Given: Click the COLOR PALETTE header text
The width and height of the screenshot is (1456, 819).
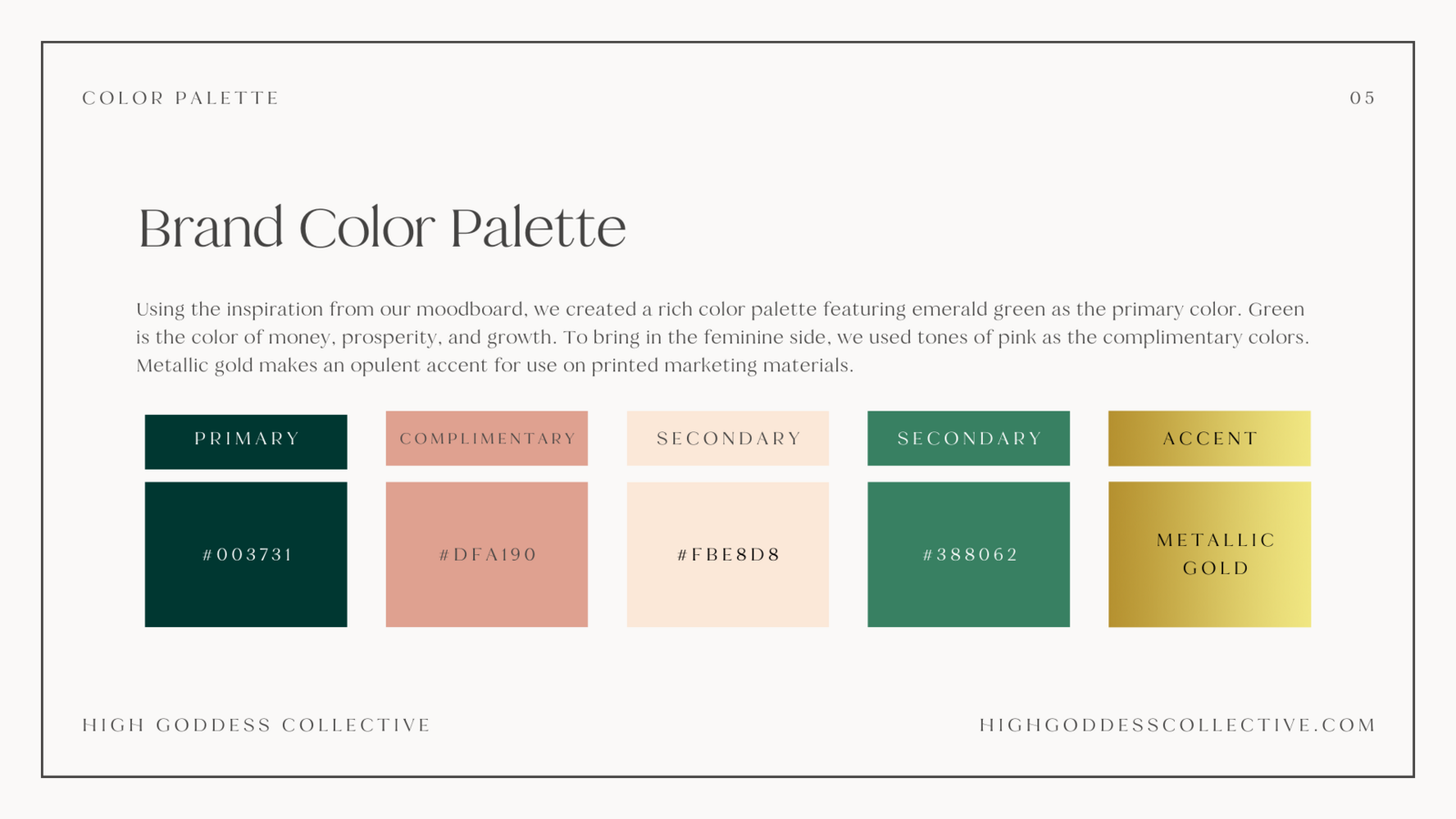Looking at the screenshot, I should [181, 98].
